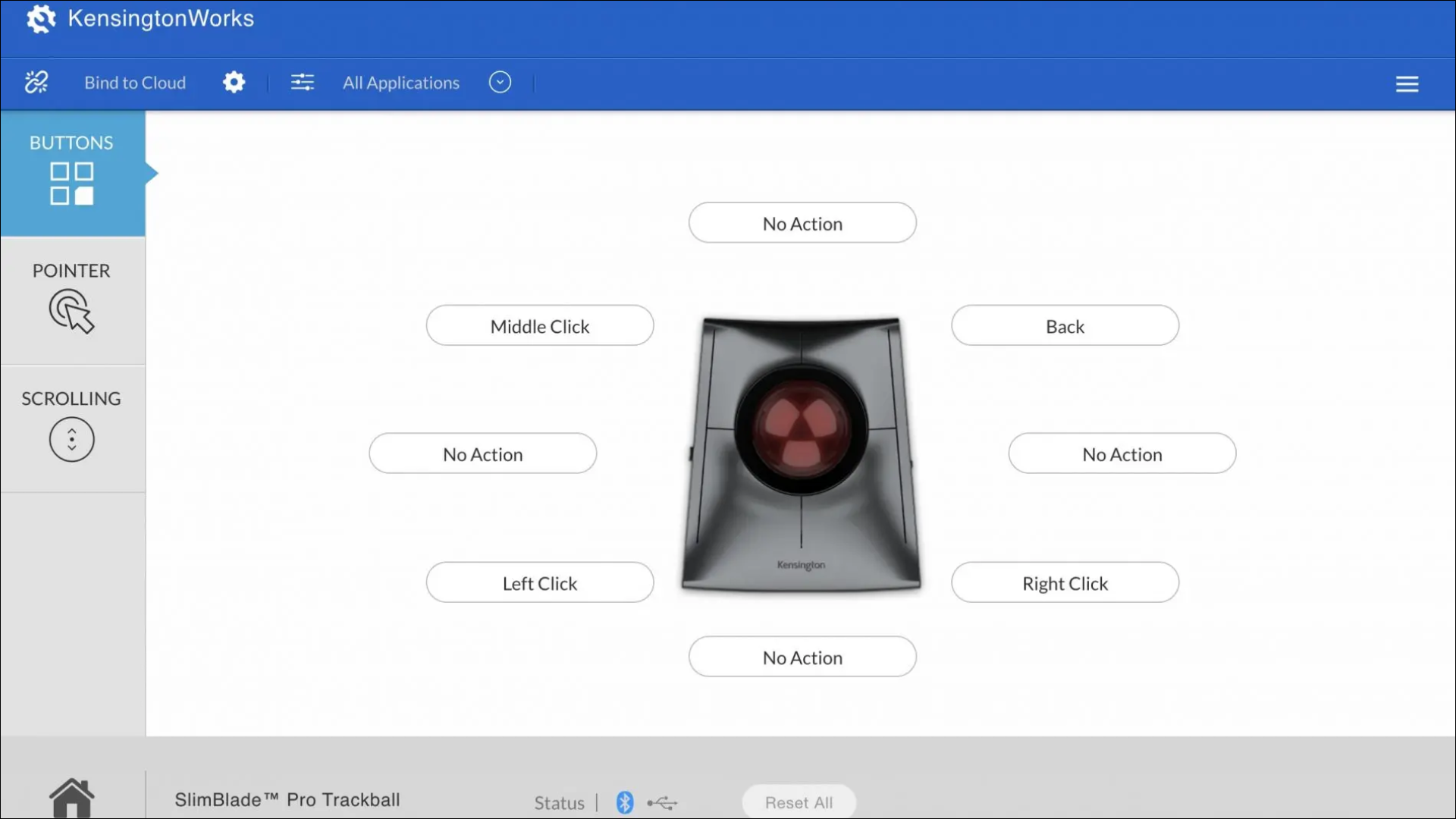Click the SlimBlade Pro Trackball label
1456x819 pixels.
pos(287,799)
